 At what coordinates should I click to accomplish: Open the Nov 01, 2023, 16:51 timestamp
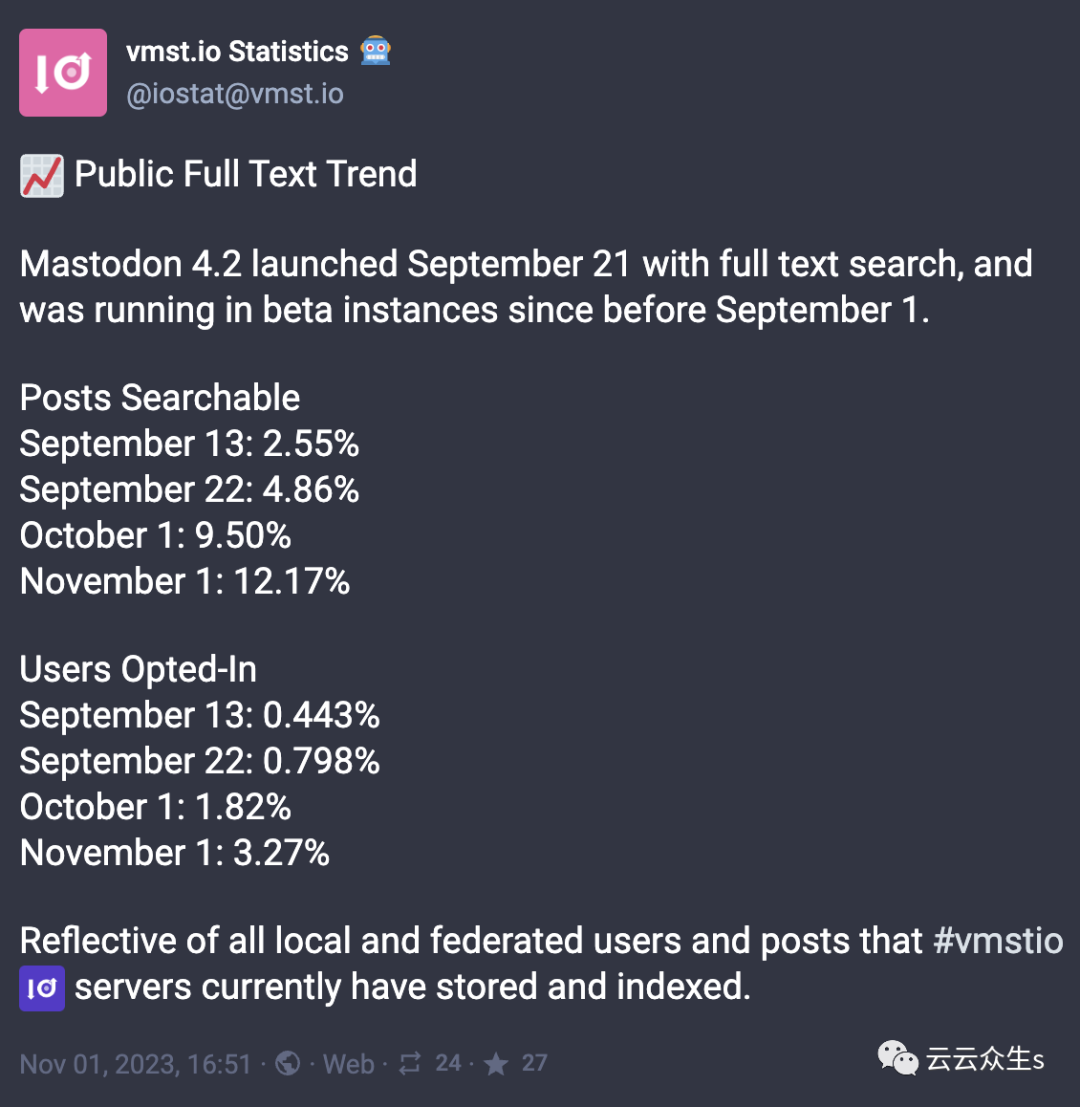click(x=135, y=1064)
